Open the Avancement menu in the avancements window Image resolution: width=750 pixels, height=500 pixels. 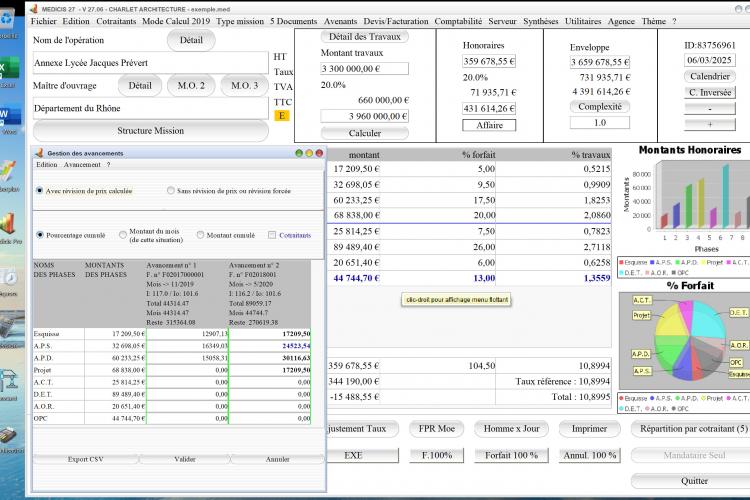click(82, 165)
